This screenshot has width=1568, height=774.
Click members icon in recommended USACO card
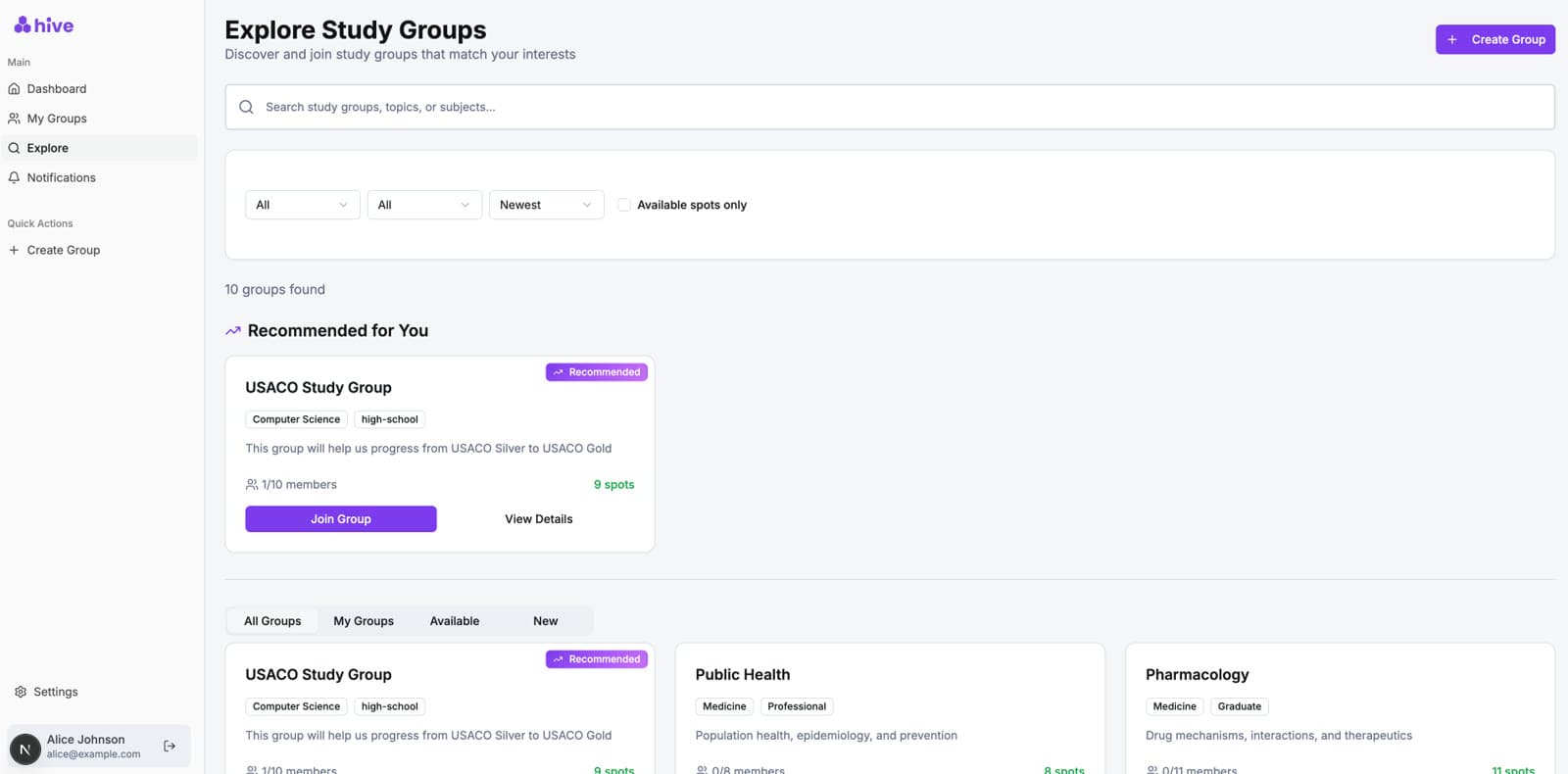point(252,485)
